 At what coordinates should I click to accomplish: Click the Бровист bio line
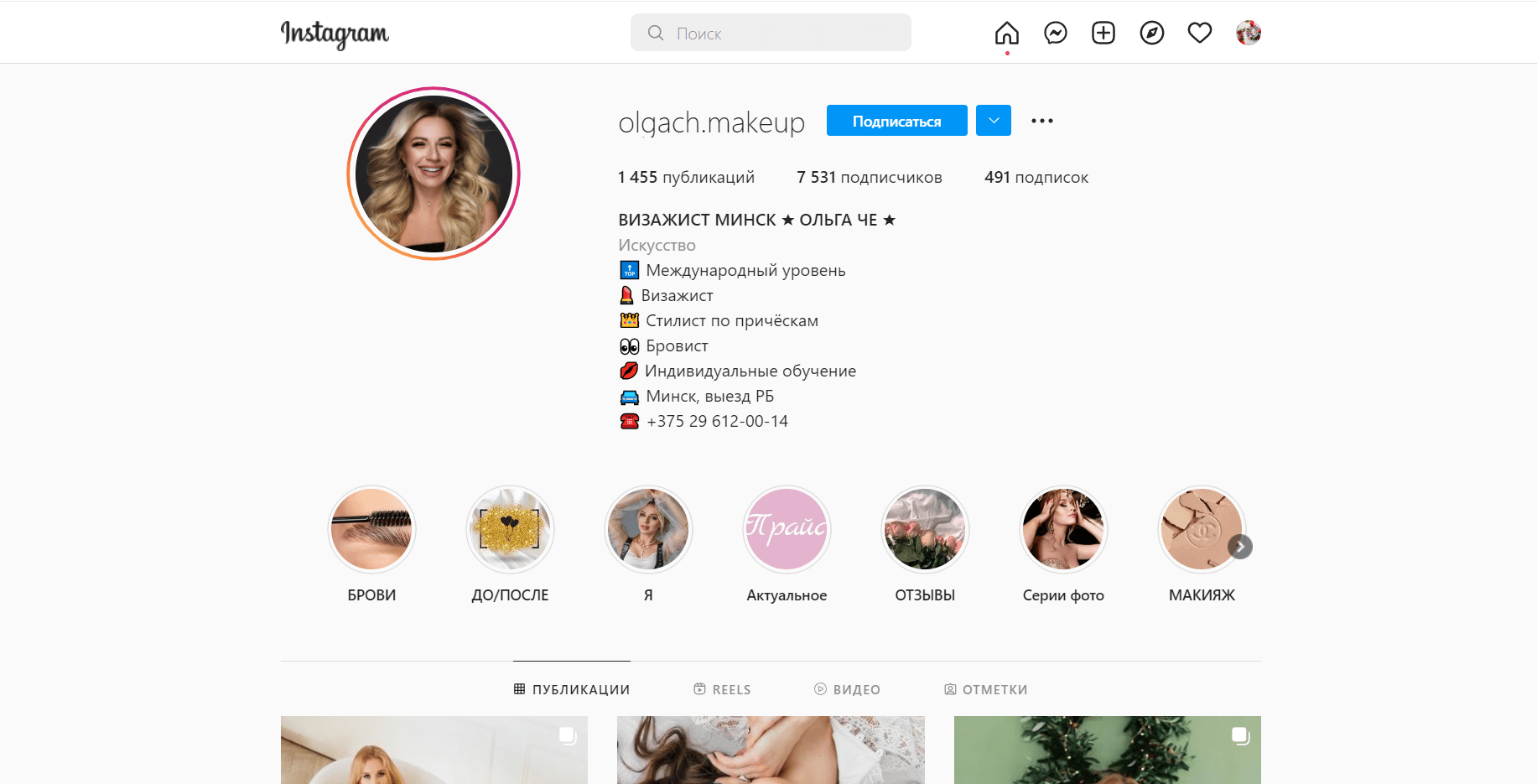[x=663, y=345]
